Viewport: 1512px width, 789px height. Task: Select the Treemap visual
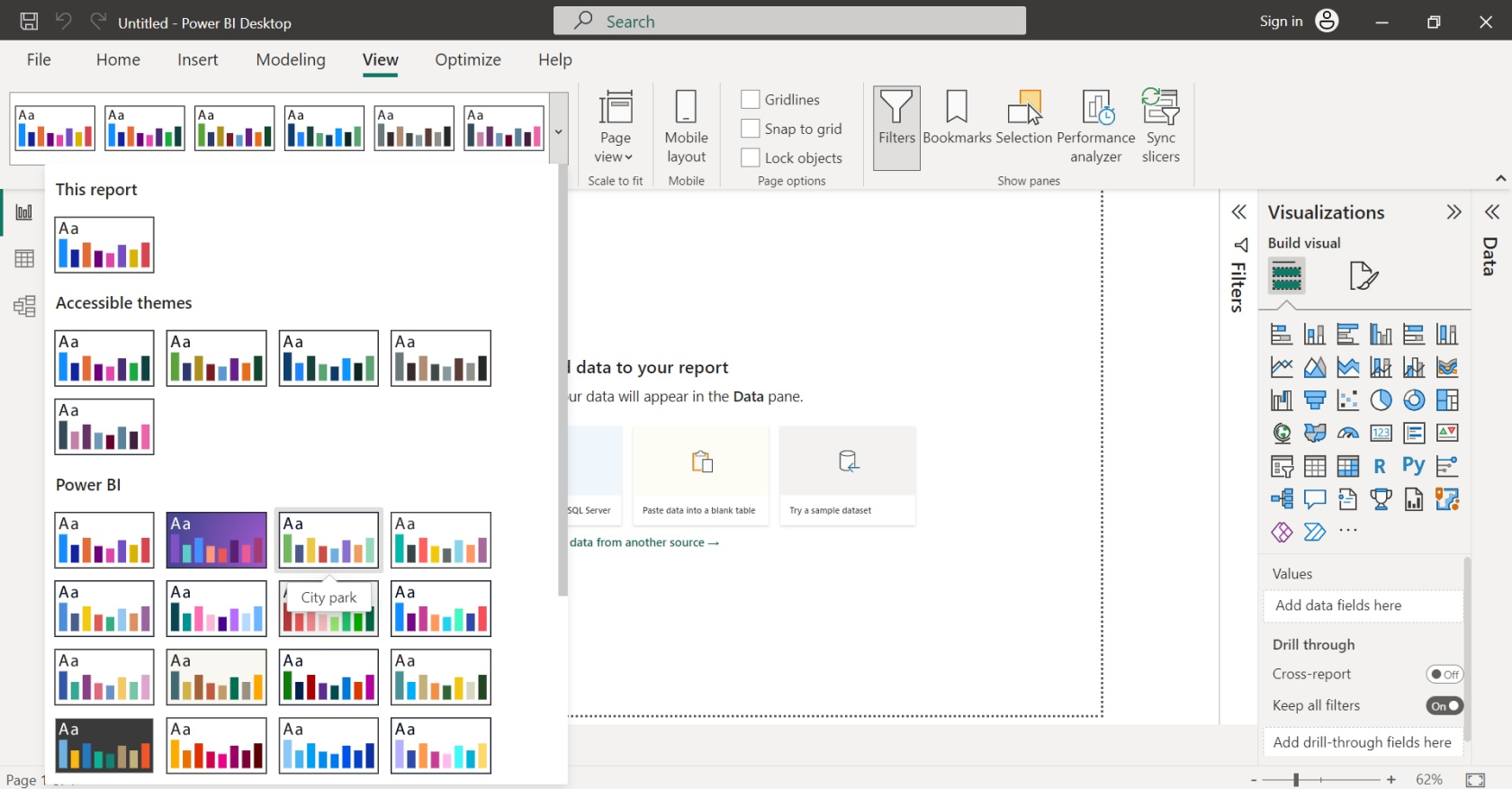click(1447, 400)
